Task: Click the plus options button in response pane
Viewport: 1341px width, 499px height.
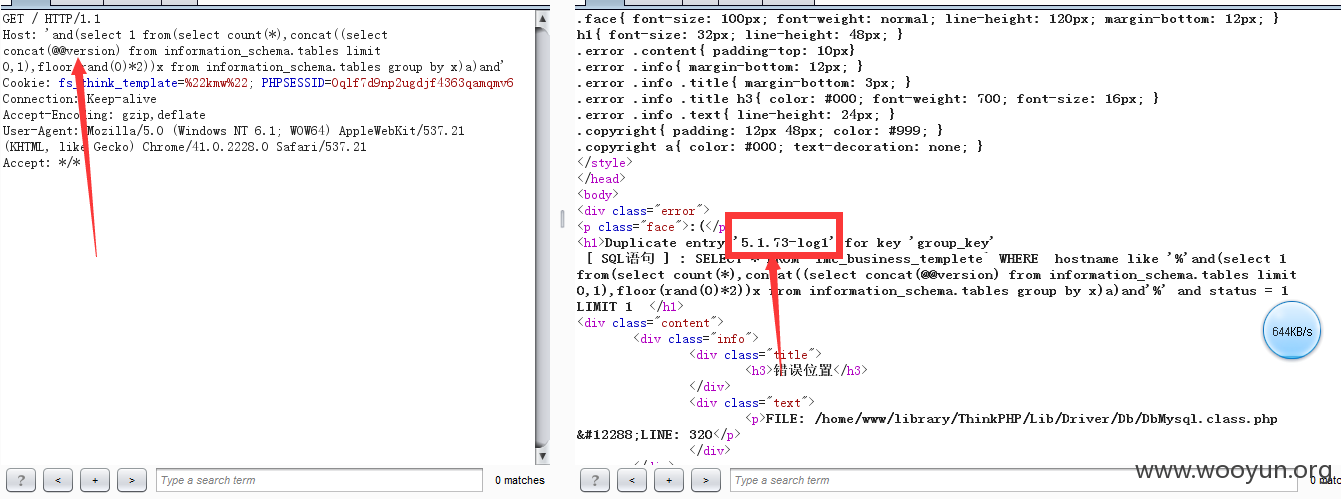Action: point(669,480)
